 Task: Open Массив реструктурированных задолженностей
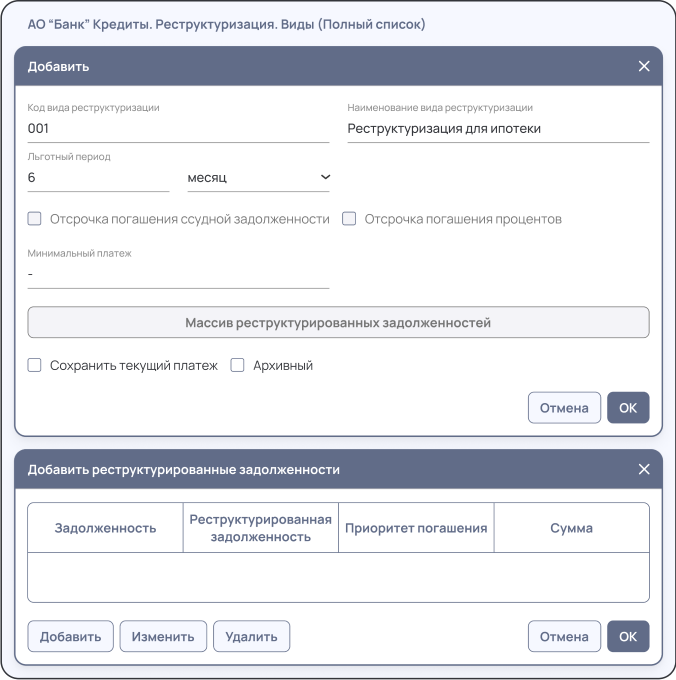[x=338, y=323]
